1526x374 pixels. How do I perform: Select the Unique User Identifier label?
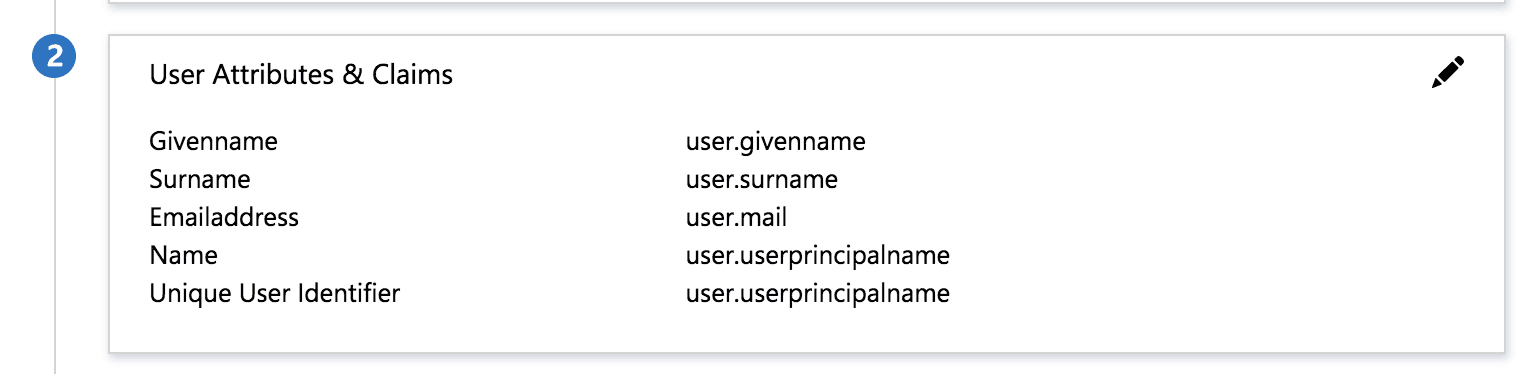click(275, 294)
